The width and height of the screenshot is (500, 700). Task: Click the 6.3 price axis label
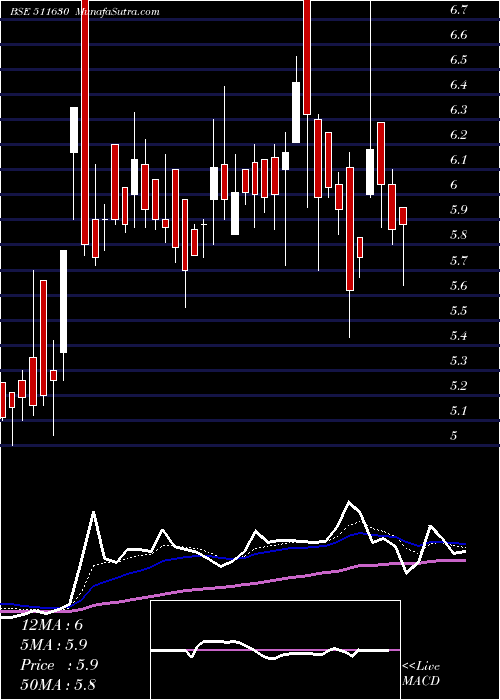pyautogui.click(x=459, y=110)
